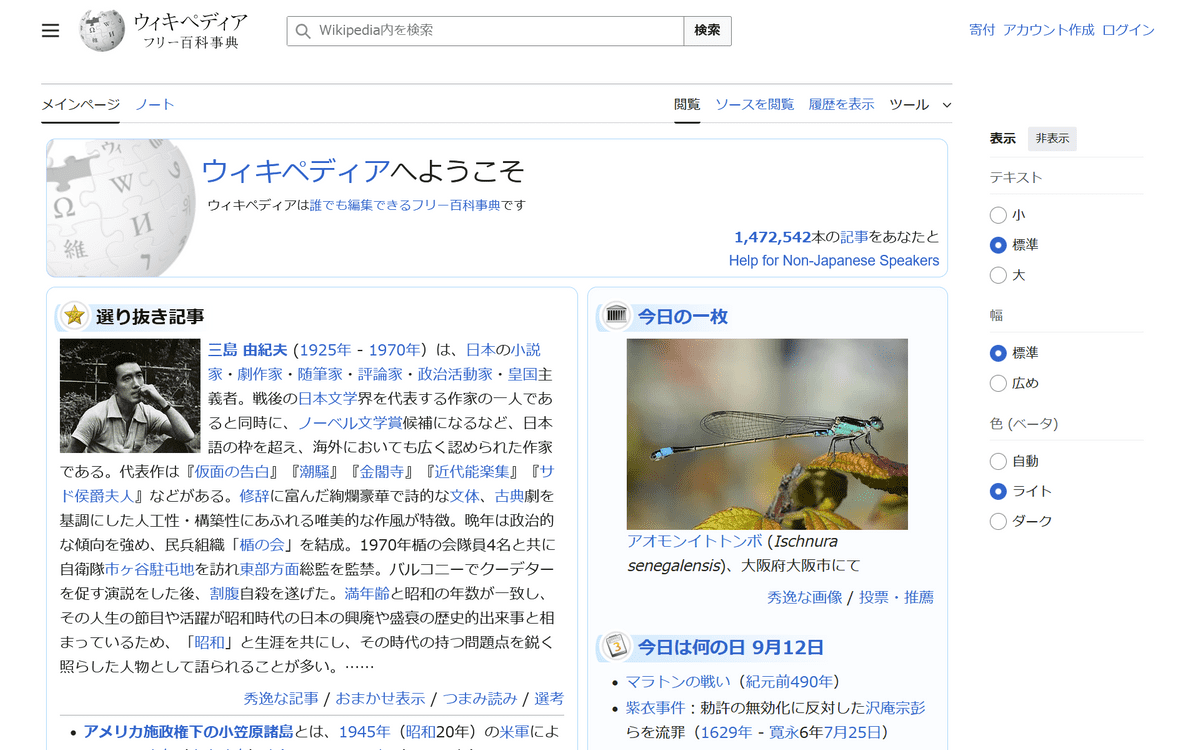The image size is (1200, 750).
Task: Switch to the メインページ tab
Action: 80,104
